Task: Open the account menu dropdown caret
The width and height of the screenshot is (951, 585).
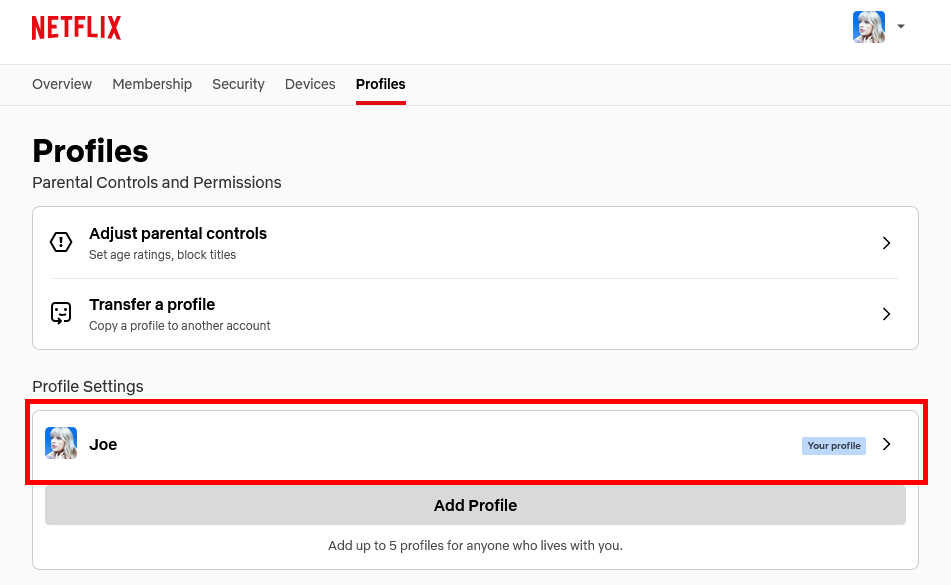Action: [901, 27]
